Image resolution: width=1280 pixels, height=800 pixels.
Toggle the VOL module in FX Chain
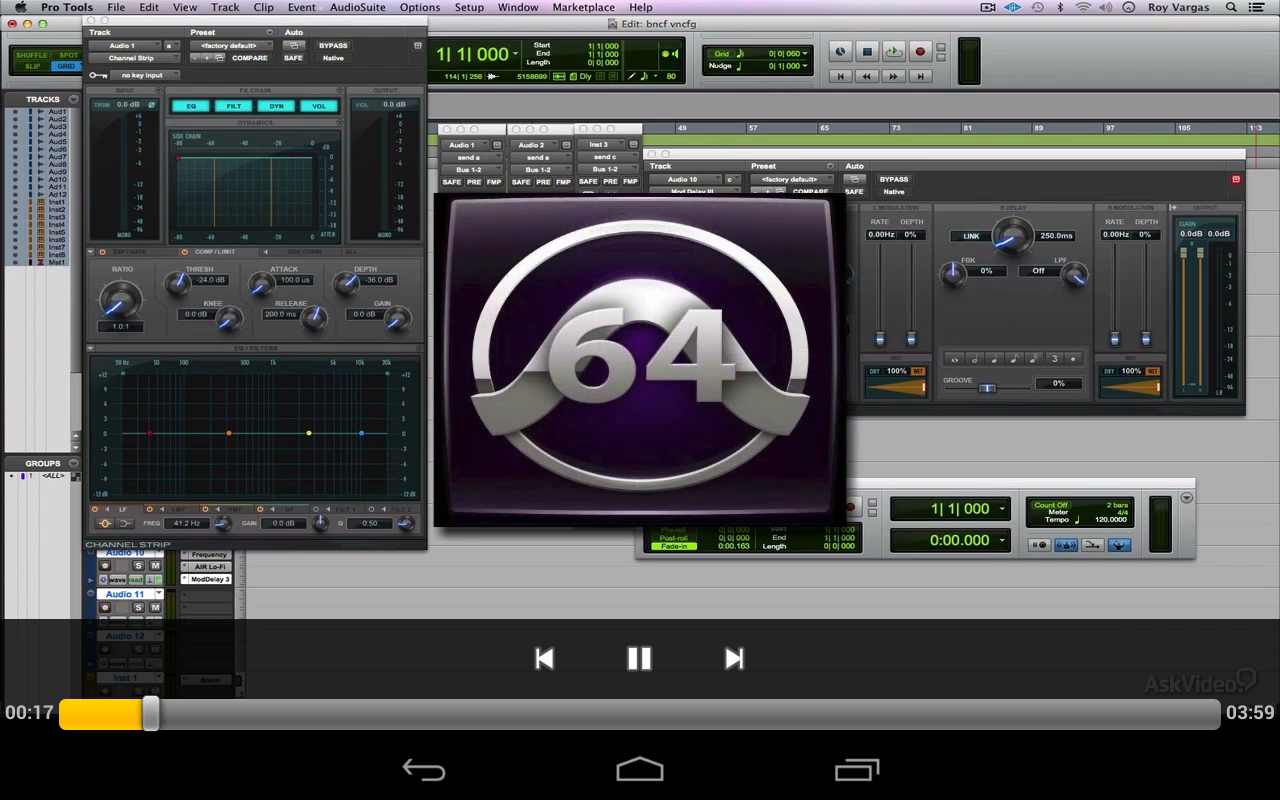coord(319,105)
